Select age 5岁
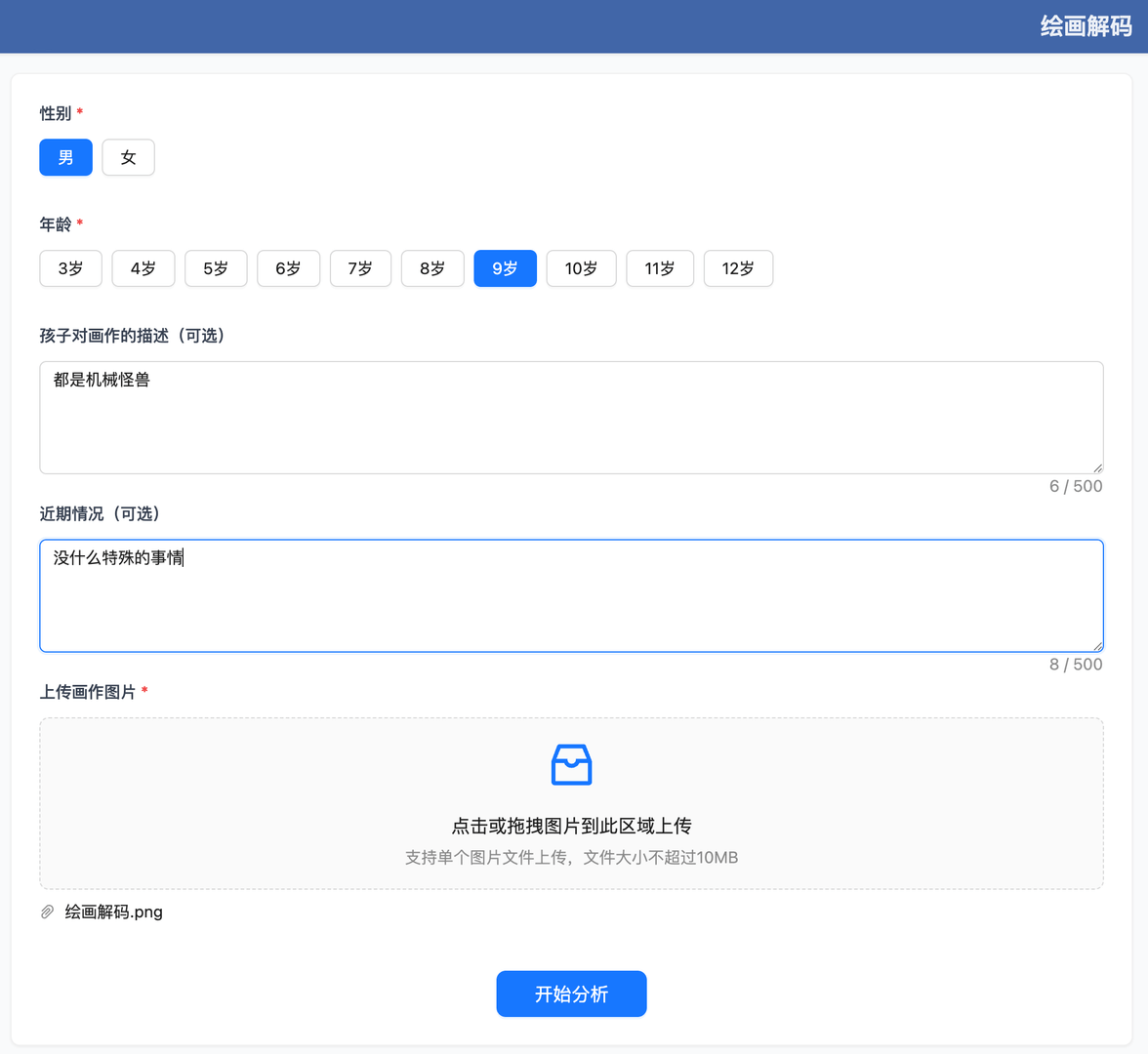 pyautogui.click(x=216, y=268)
